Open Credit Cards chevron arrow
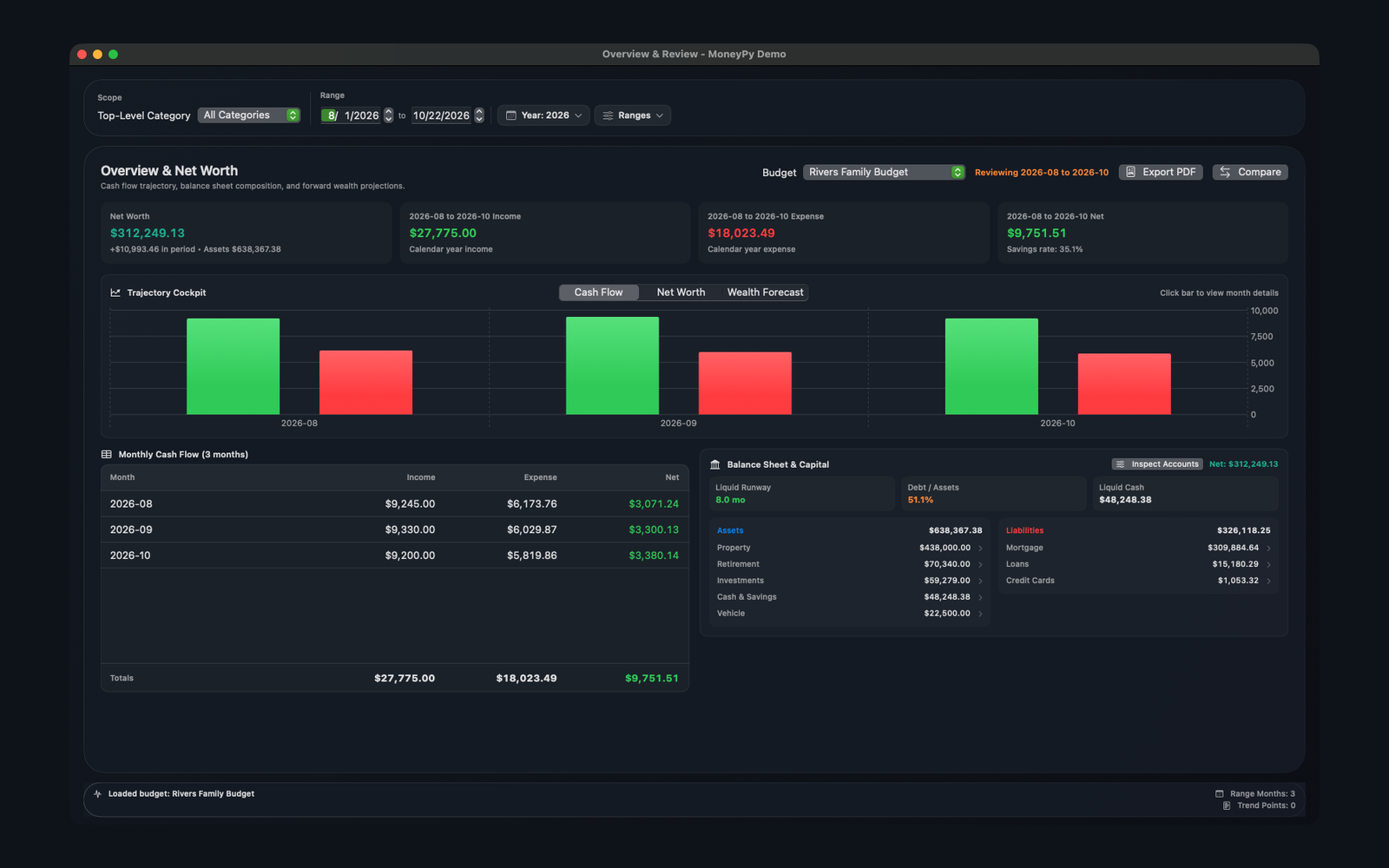This screenshot has height=868, width=1389. pos(1268,581)
